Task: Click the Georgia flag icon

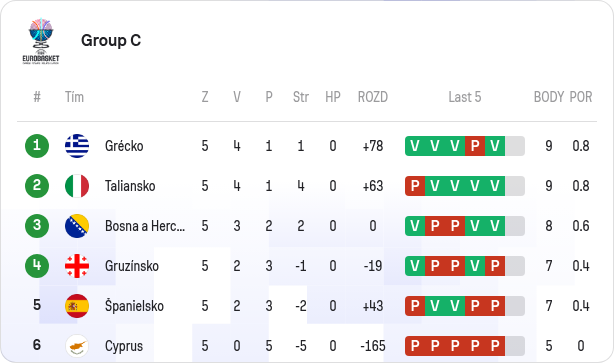Action: pyautogui.click(x=77, y=266)
